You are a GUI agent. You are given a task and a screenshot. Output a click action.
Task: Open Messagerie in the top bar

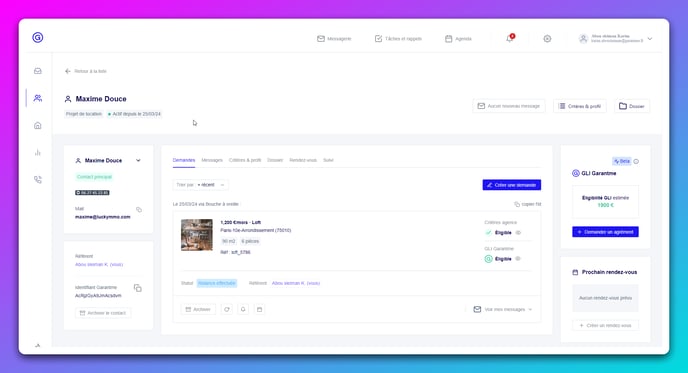(x=334, y=39)
